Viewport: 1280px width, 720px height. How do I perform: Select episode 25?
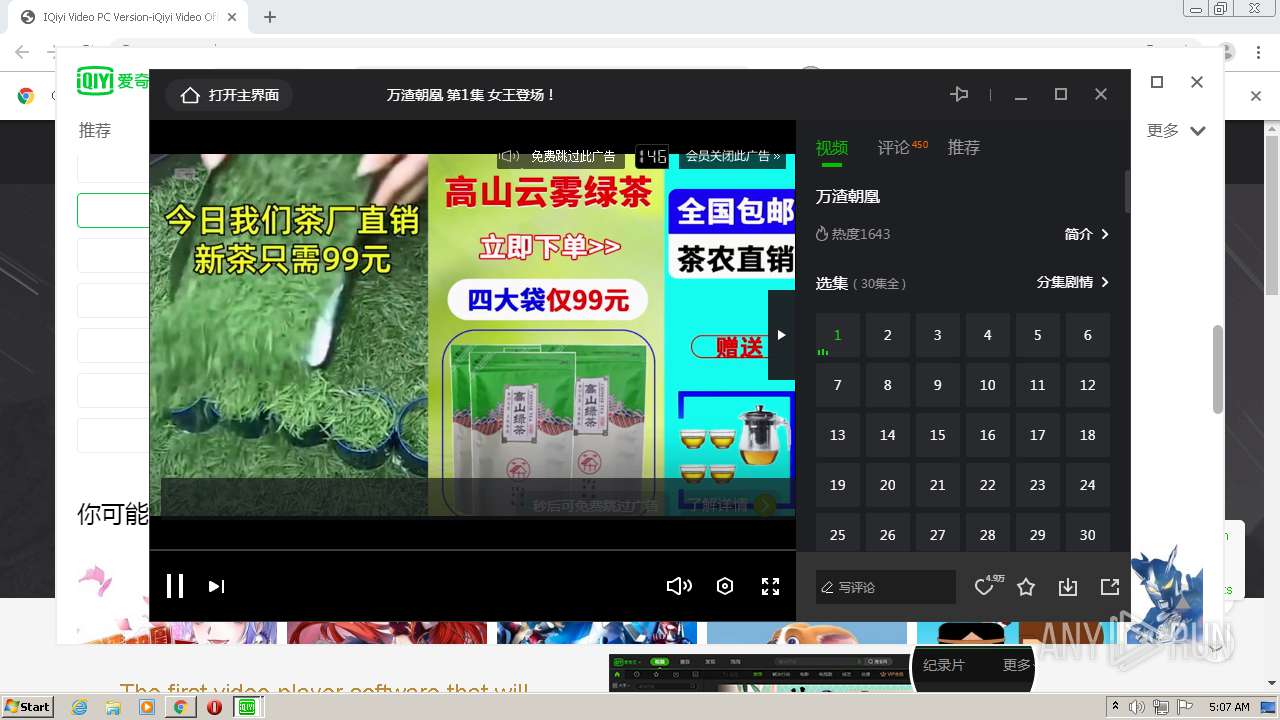pyautogui.click(x=838, y=534)
